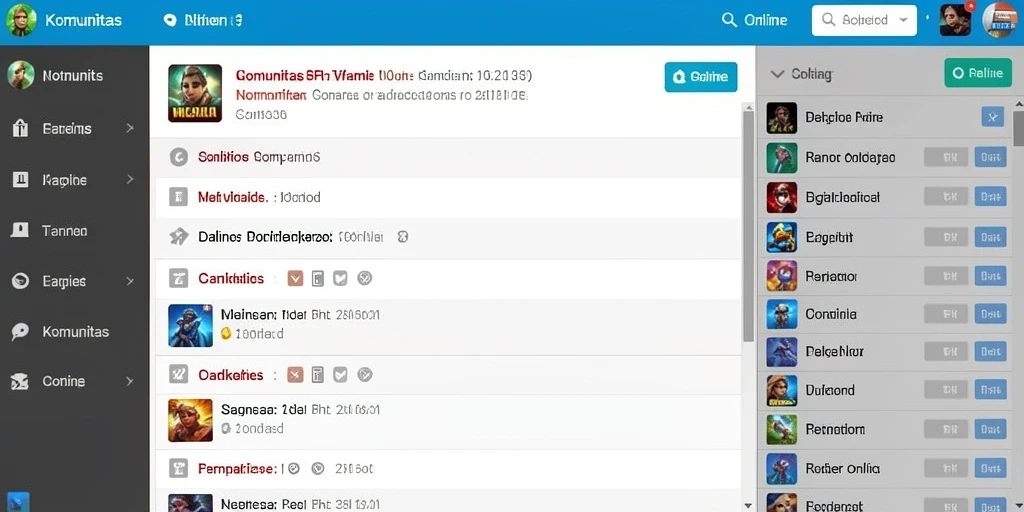Click the rightmost round avatar in the top bar

coord(999,20)
